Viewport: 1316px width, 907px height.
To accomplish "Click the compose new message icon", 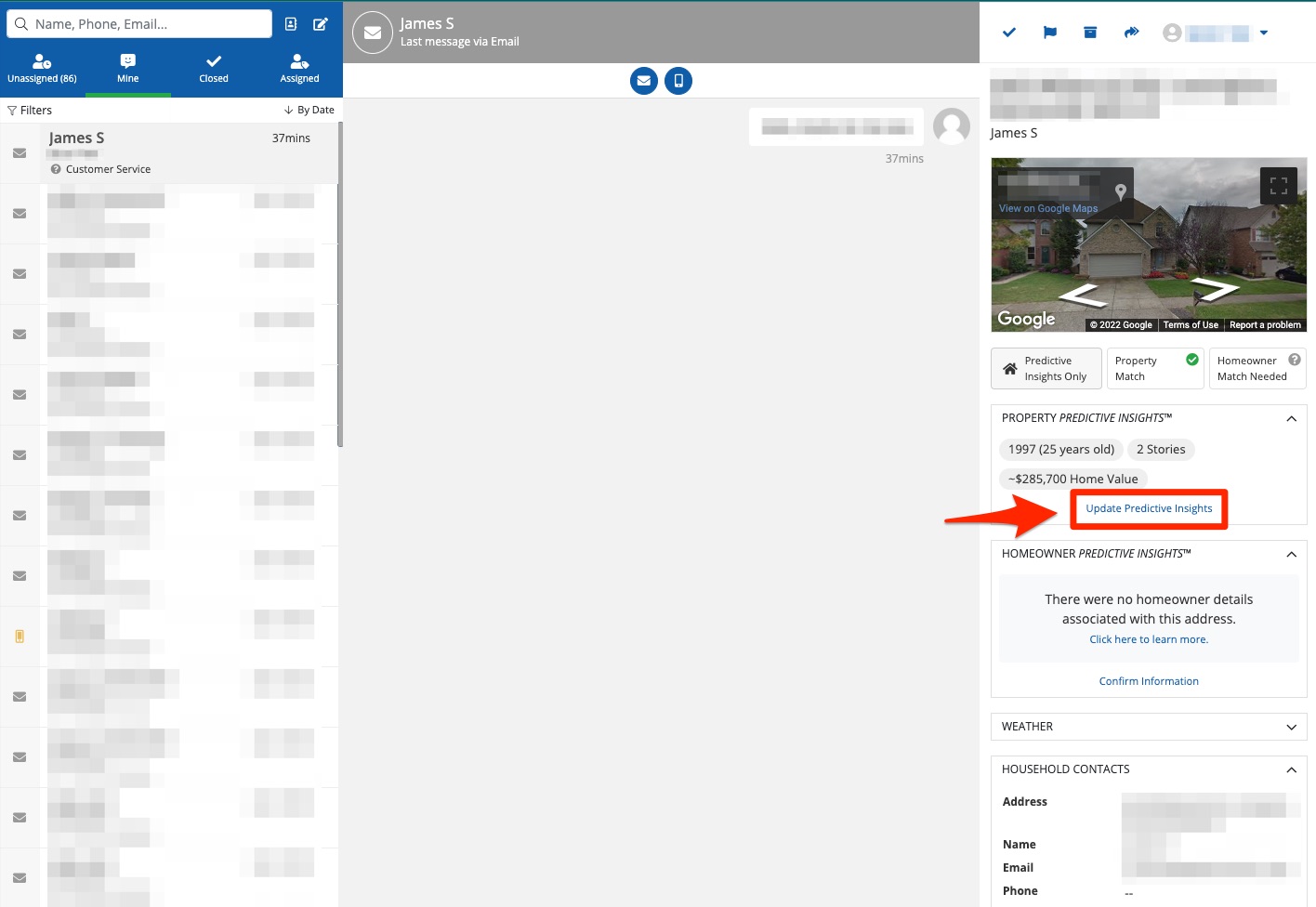I will point(321,24).
